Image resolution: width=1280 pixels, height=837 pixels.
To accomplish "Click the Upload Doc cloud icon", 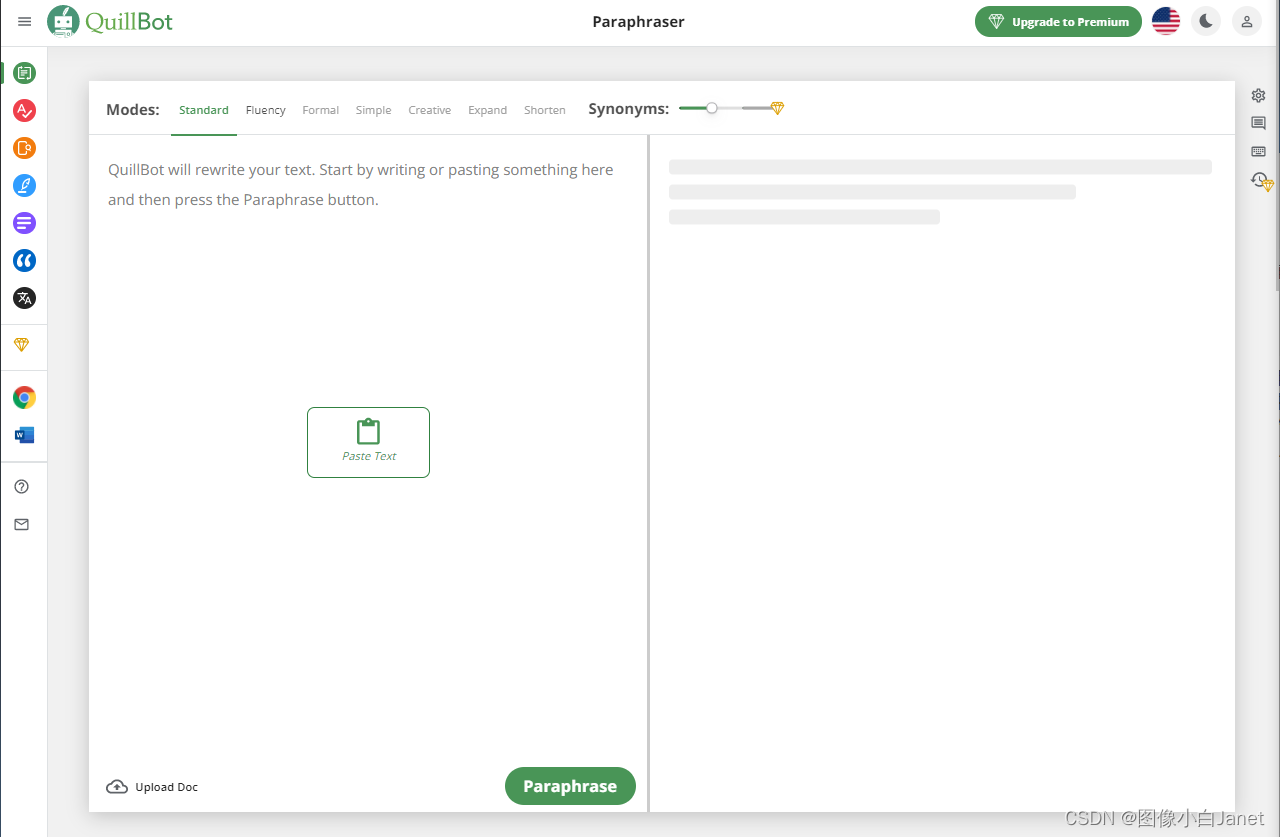I will point(117,787).
